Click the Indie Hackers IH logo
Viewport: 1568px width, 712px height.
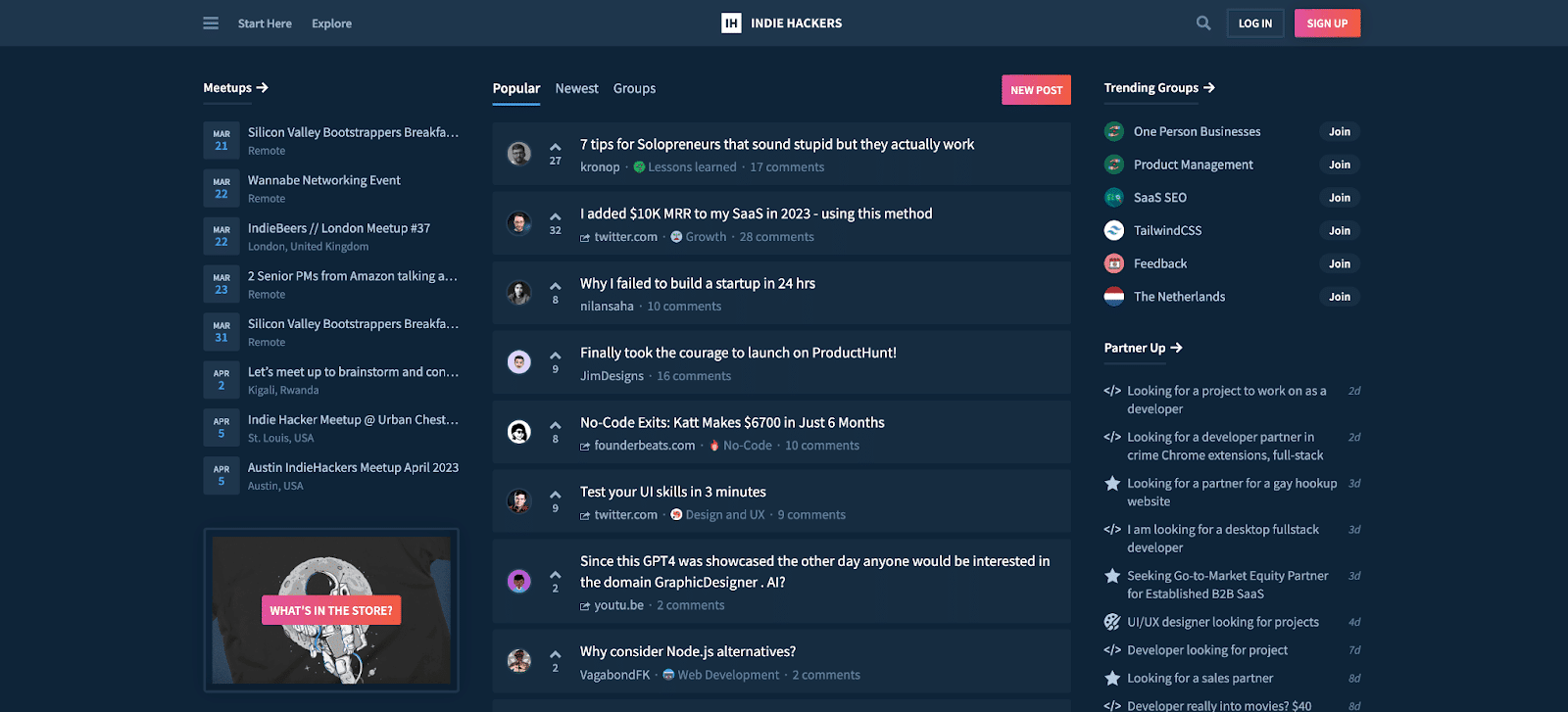click(x=731, y=24)
